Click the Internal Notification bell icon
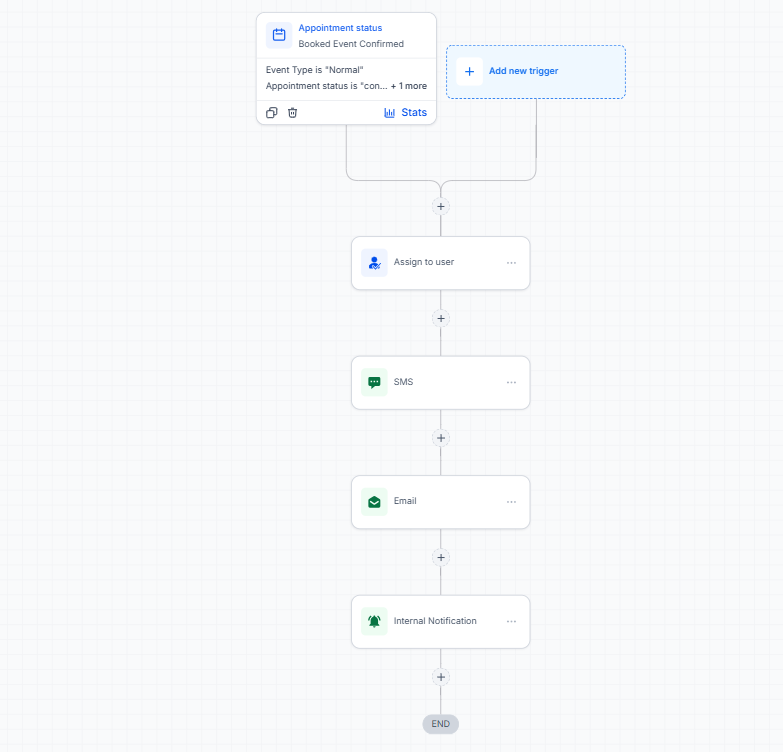Image resolution: width=783 pixels, height=752 pixels. click(374, 622)
